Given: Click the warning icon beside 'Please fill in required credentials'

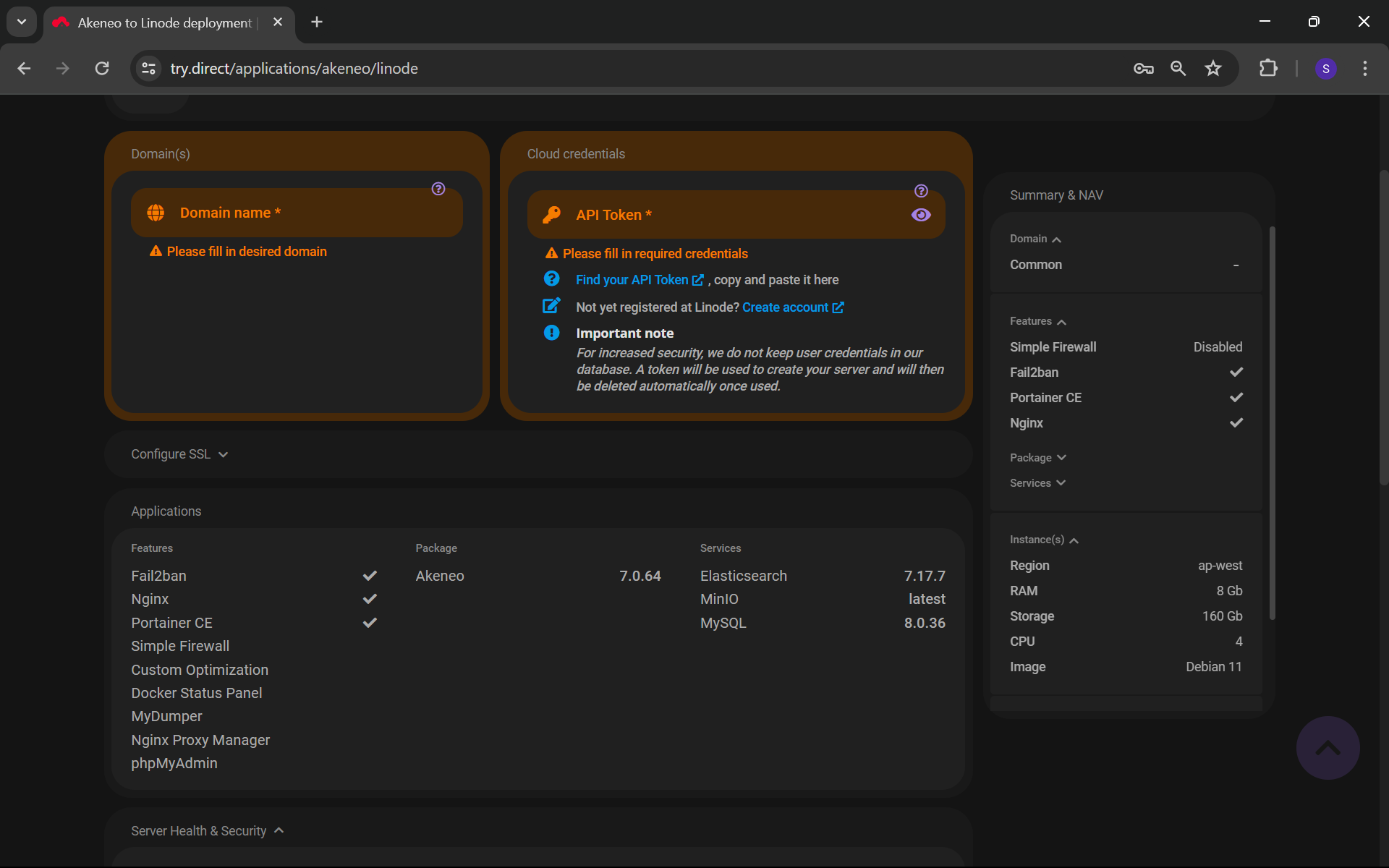Looking at the screenshot, I should click(x=551, y=253).
